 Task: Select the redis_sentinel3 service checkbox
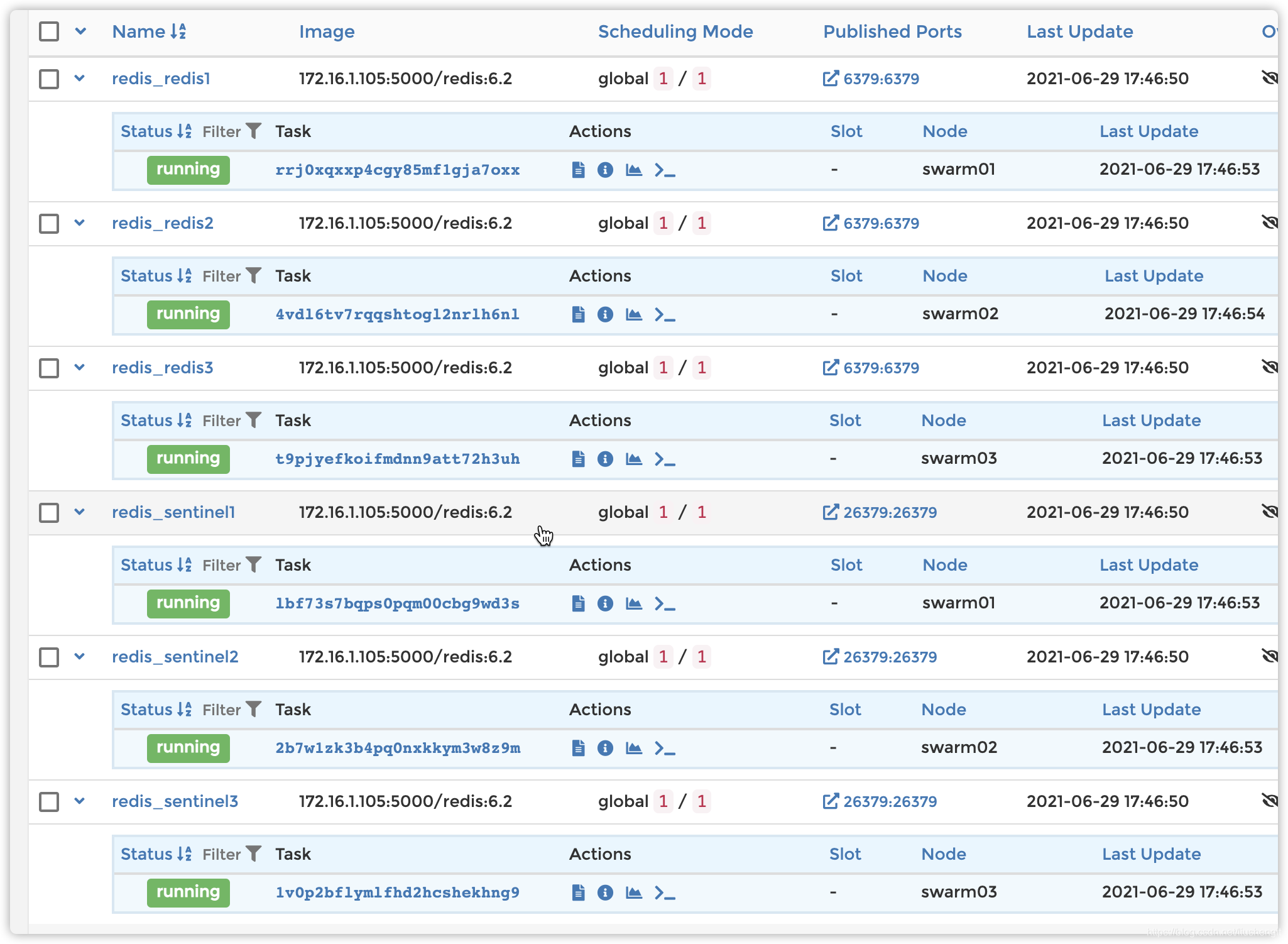tap(49, 802)
